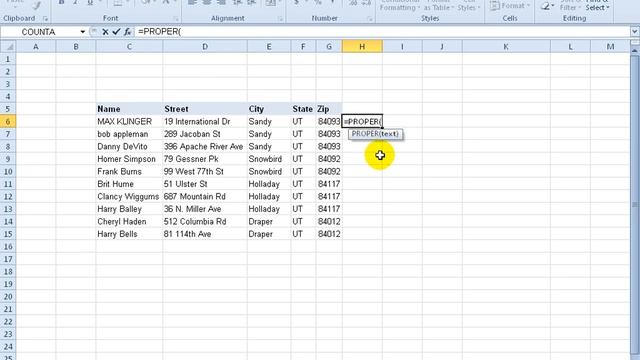Click the cell '36 N. Miller Ave'
Screen dimensions: 640x360
point(205,209)
